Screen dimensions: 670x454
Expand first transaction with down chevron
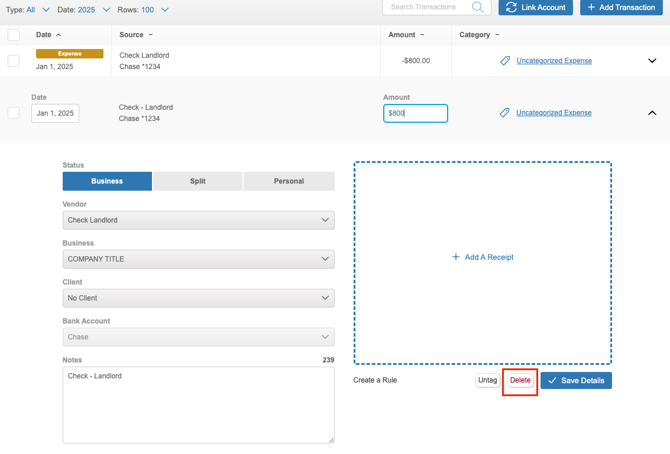click(x=652, y=61)
